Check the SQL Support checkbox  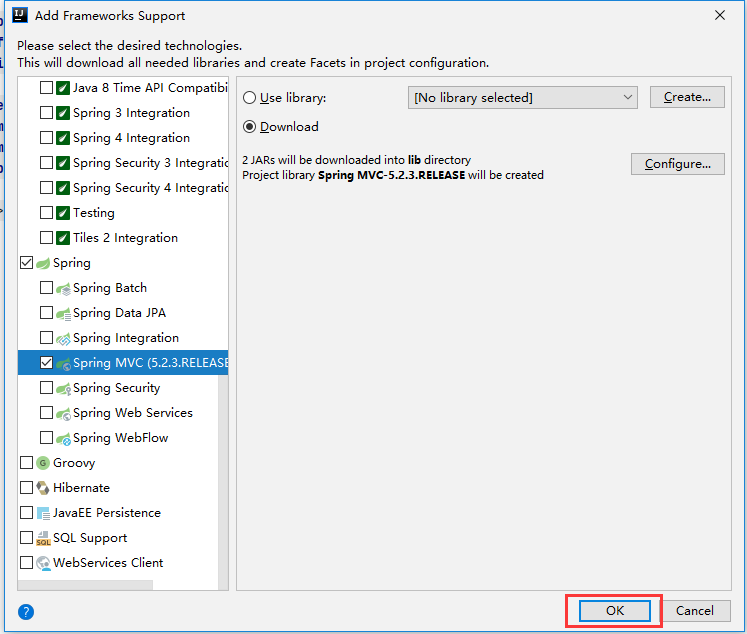tap(26, 537)
